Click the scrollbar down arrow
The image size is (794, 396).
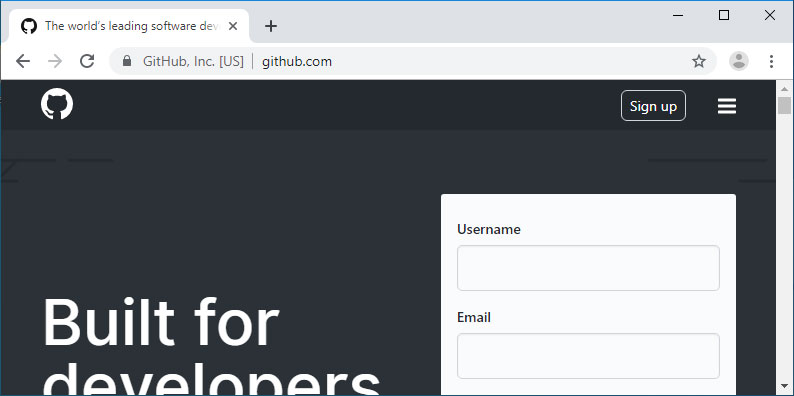tap(784, 386)
